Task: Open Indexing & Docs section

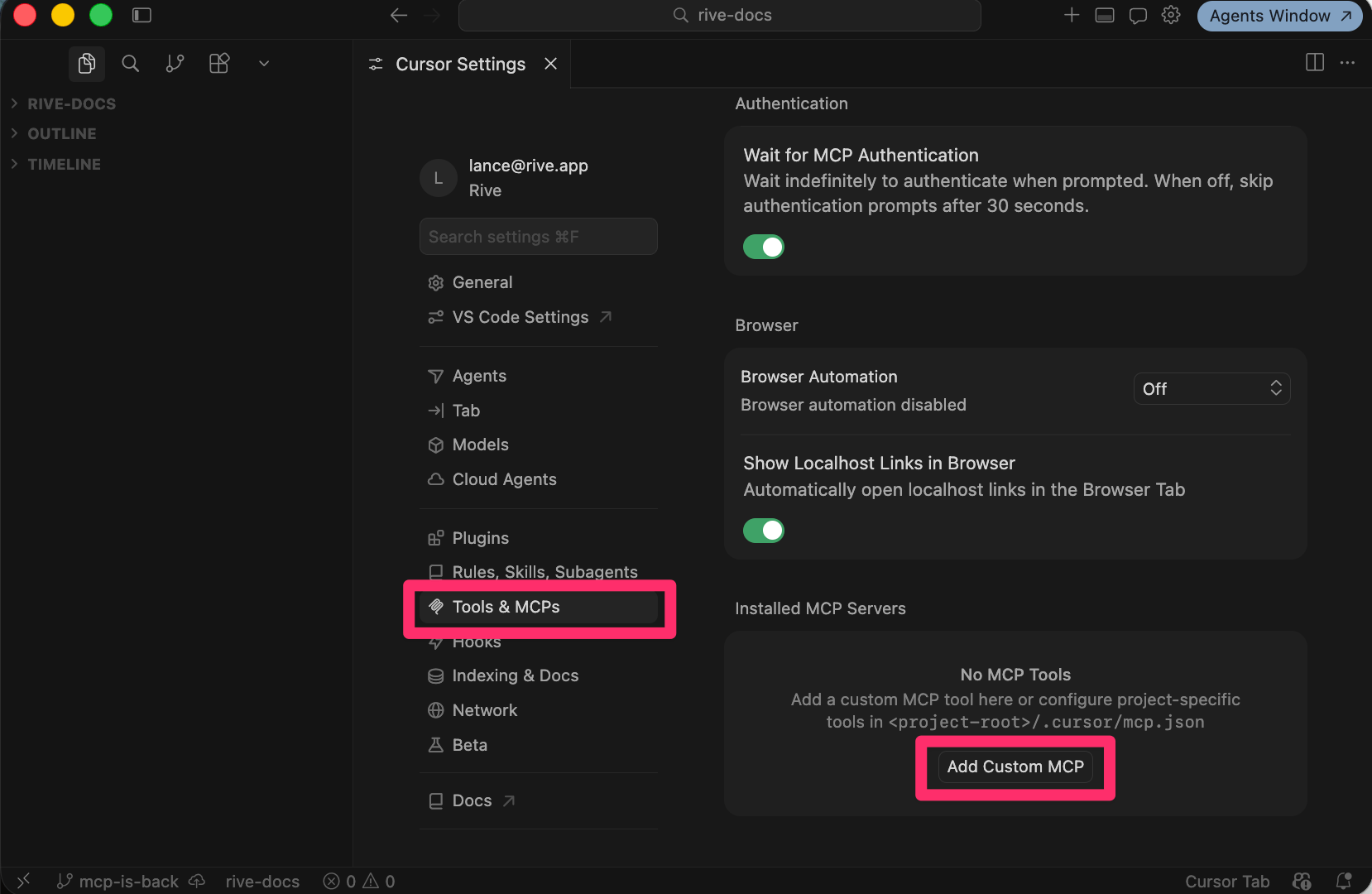Action: [x=539, y=675]
